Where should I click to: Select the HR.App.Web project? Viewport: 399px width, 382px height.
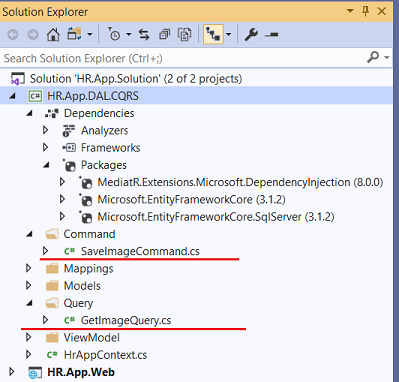click(81, 372)
